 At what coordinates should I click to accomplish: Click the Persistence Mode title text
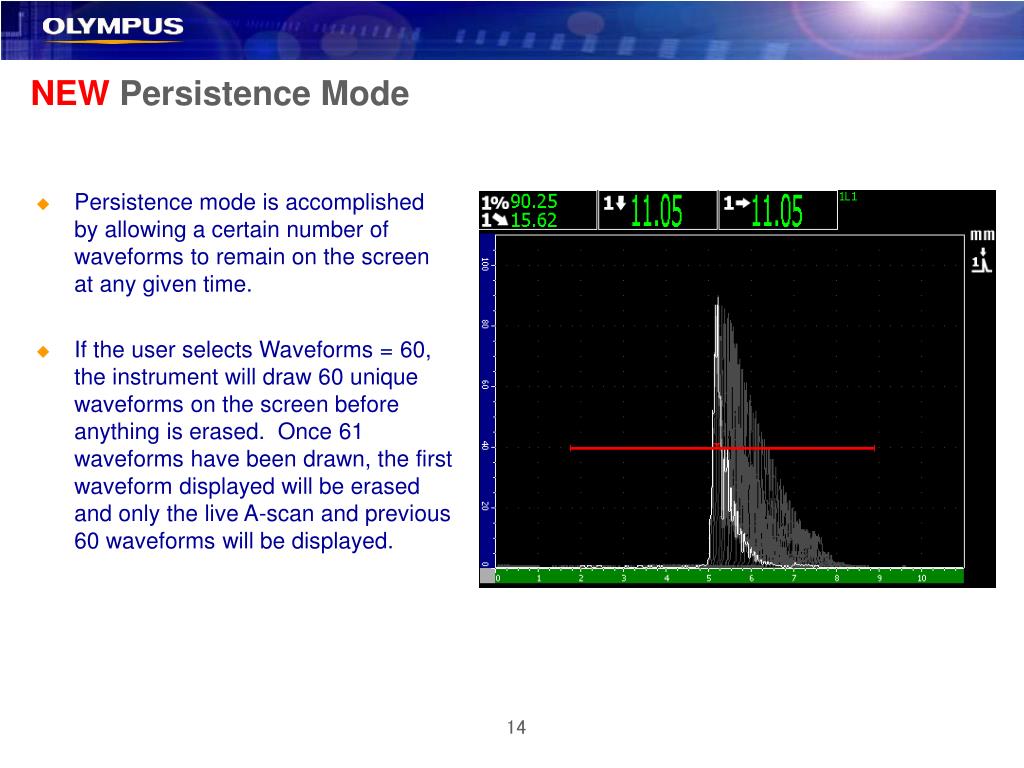click(264, 94)
